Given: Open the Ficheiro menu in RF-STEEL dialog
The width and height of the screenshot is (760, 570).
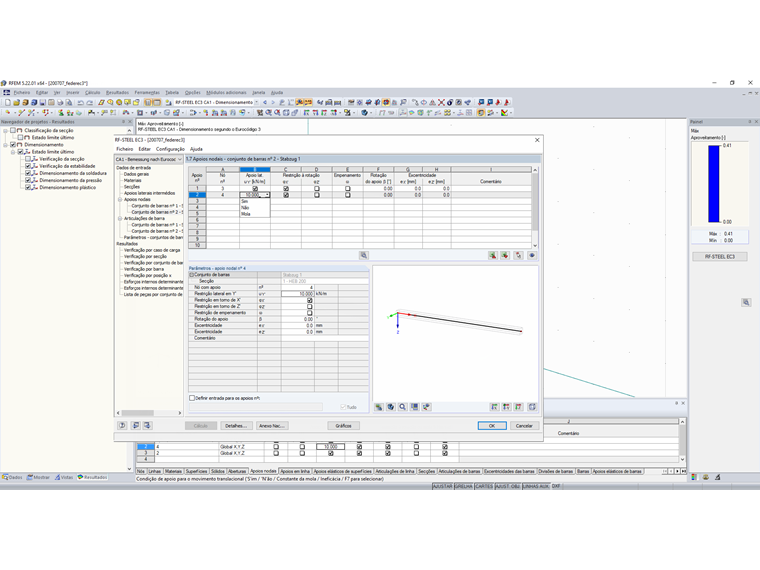Looking at the screenshot, I should point(125,149).
